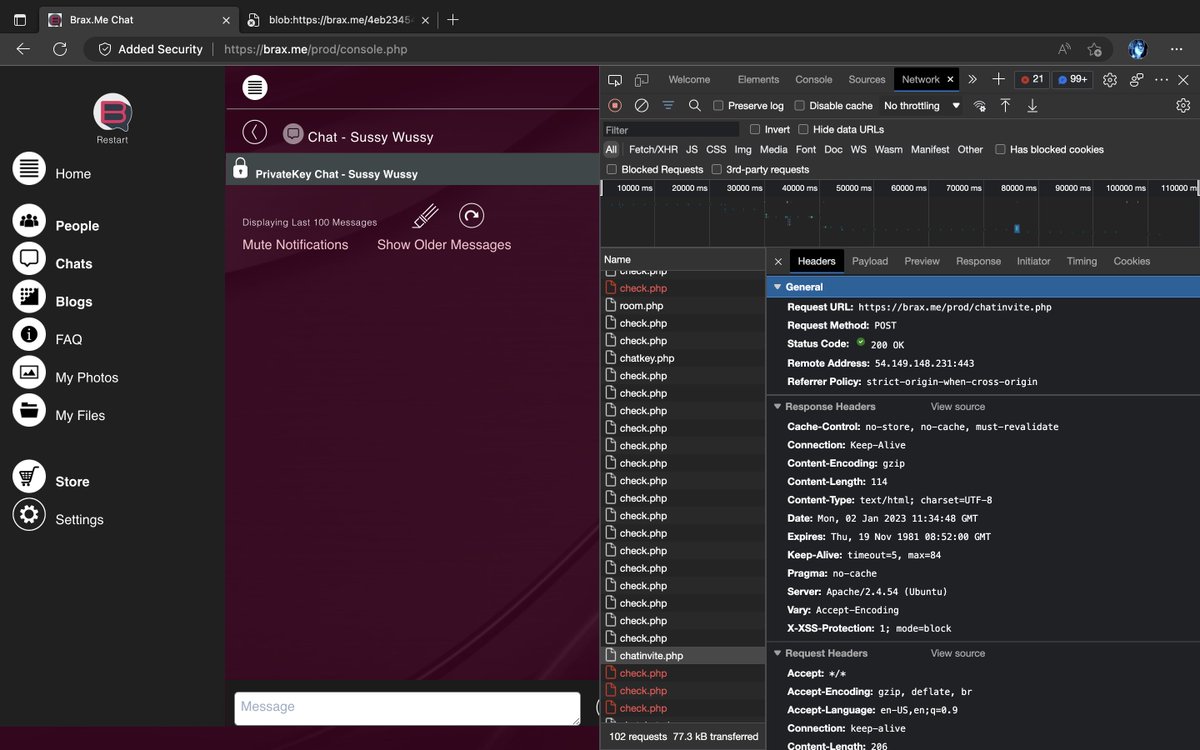The width and height of the screenshot is (1200, 750).
Task: Switch to the Console tab
Action: tap(814, 80)
